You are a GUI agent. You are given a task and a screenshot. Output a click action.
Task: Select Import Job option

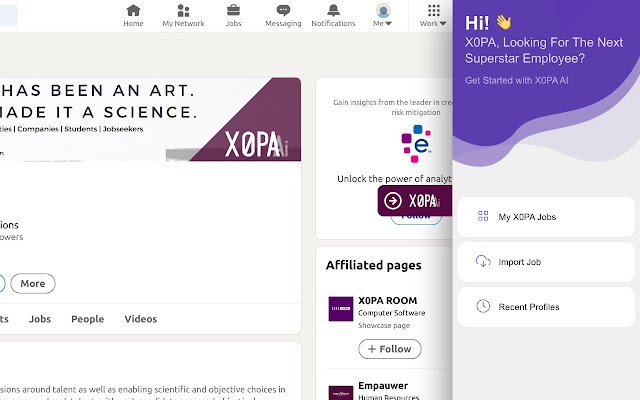[546, 262]
